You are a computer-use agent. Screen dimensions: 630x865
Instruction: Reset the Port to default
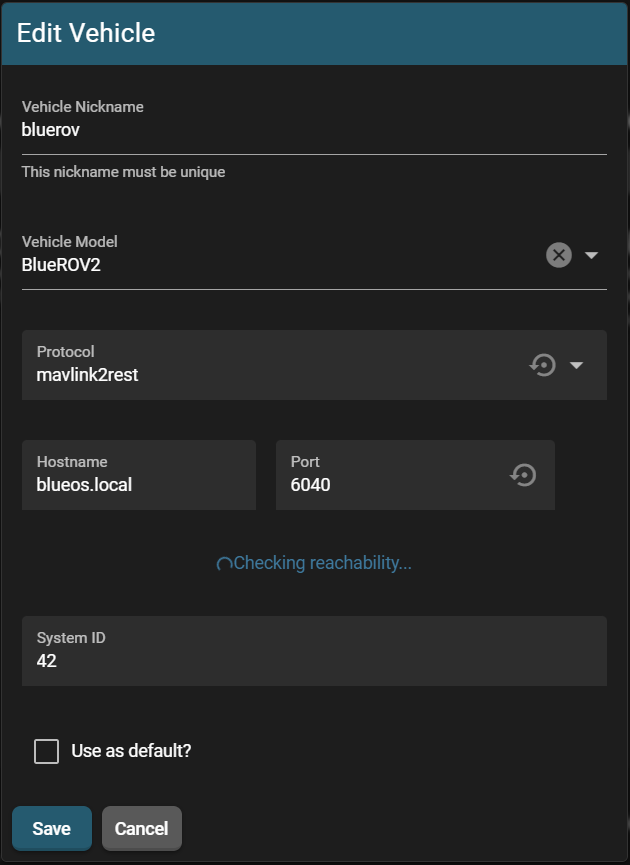pyautogui.click(x=522, y=475)
